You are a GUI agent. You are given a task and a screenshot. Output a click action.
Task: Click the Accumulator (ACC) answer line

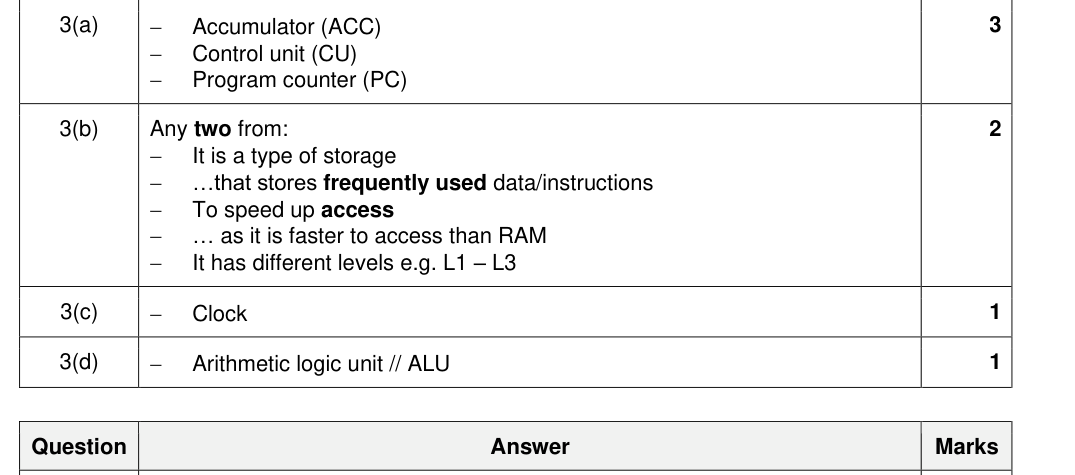pos(287,27)
